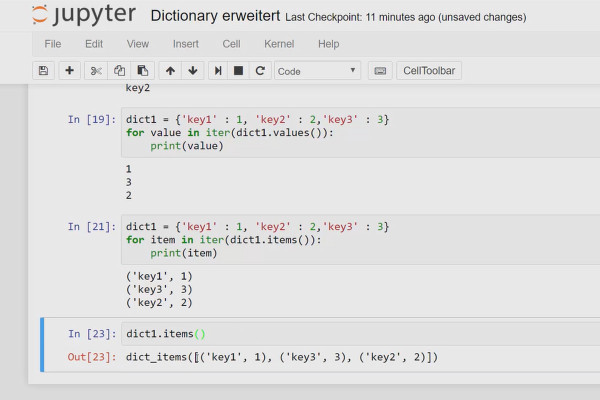The height and width of the screenshot is (400, 600).
Task: Open the Help menu
Action: click(x=329, y=44)
